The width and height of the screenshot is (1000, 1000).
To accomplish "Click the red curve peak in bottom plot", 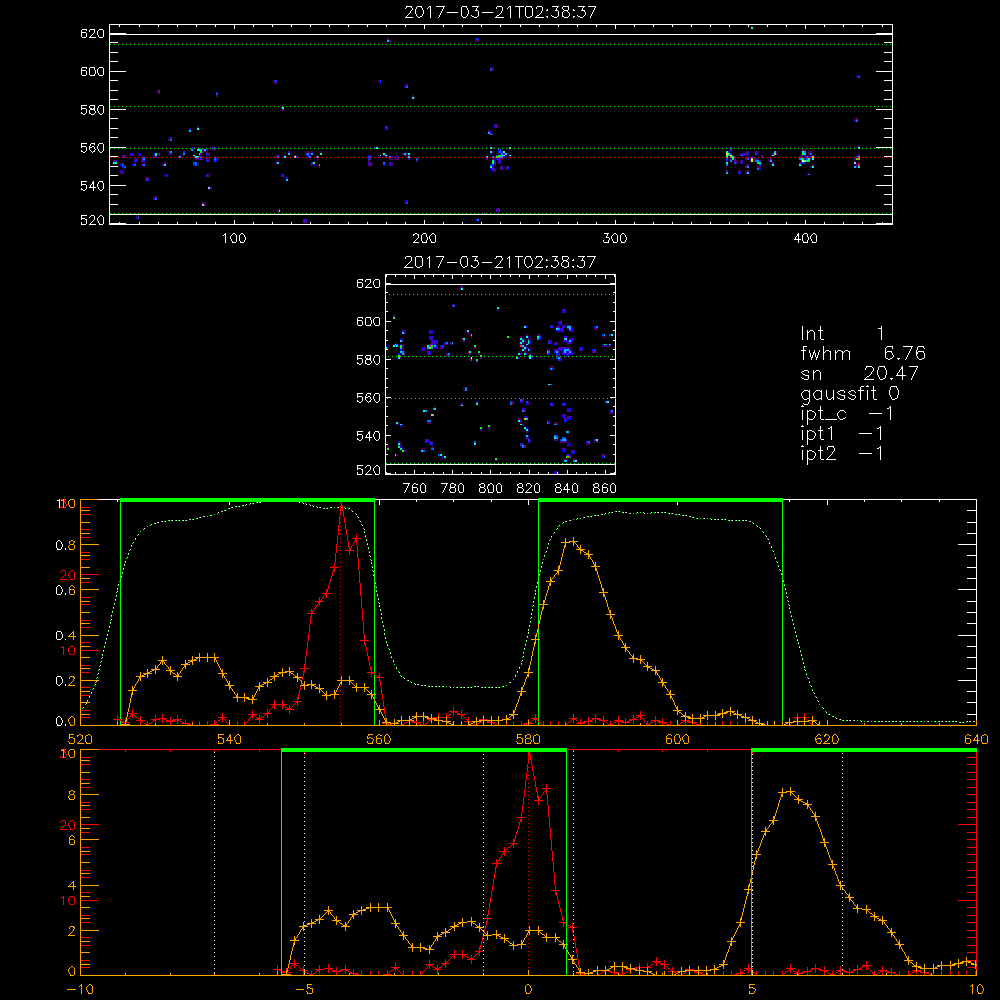I will [529, 754].
